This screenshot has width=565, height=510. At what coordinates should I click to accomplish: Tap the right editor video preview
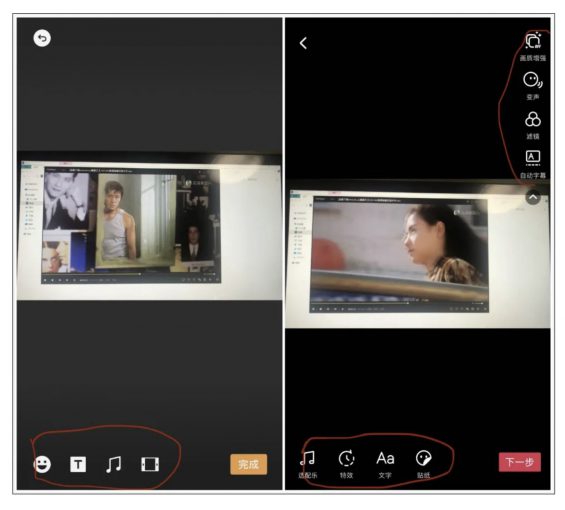pyautogui.click(x=418, y=254)
